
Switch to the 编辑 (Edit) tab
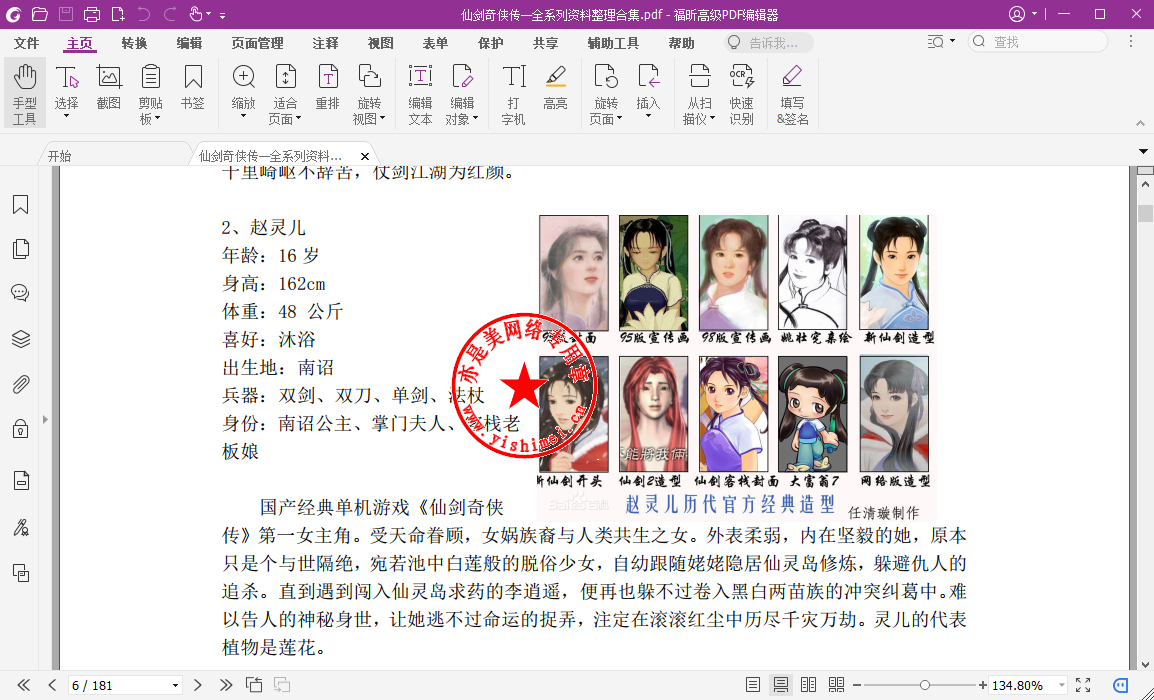click(x=189, y=43)
